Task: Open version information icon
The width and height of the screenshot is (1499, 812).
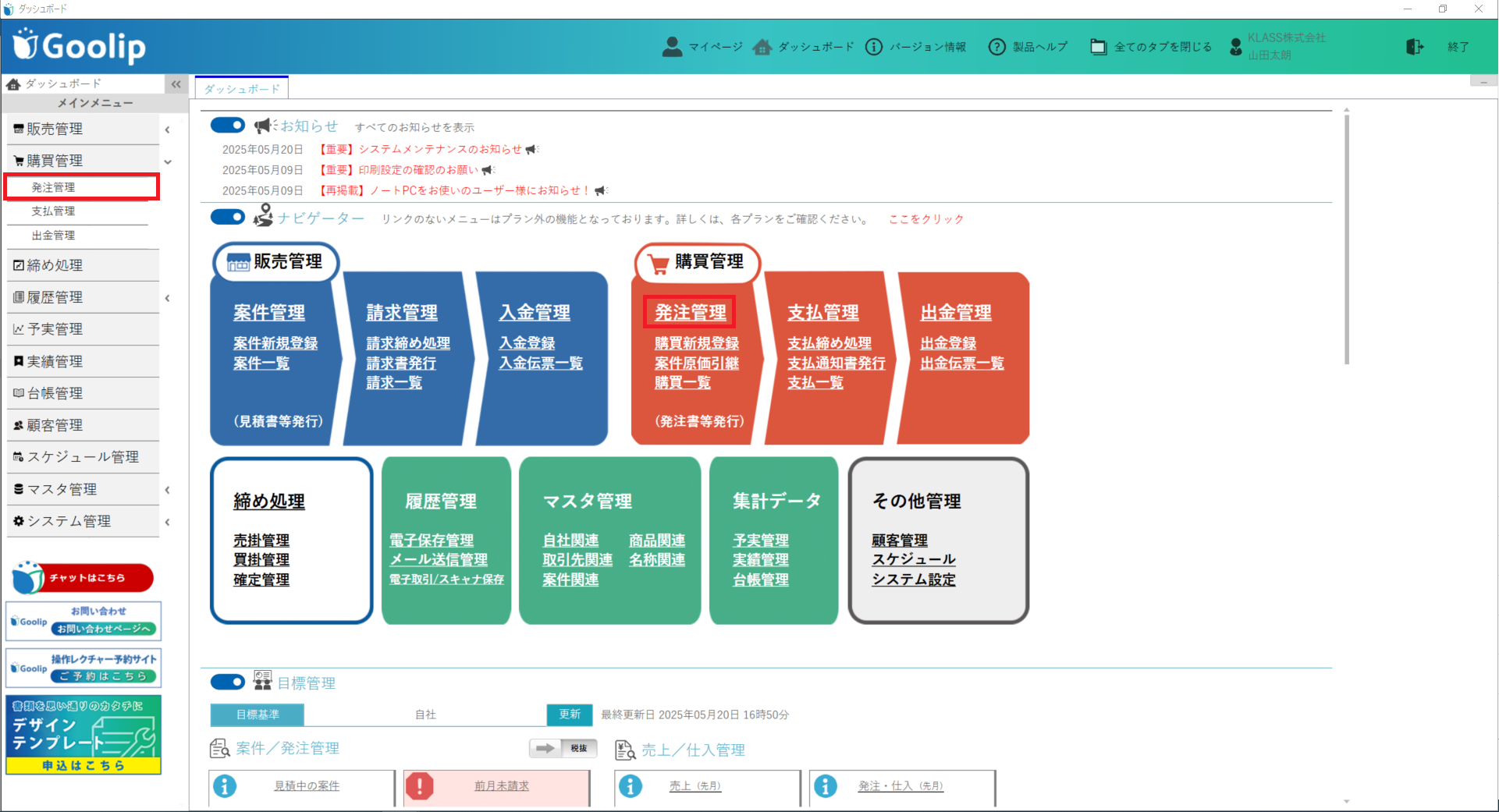Action: tap(874, 47)
